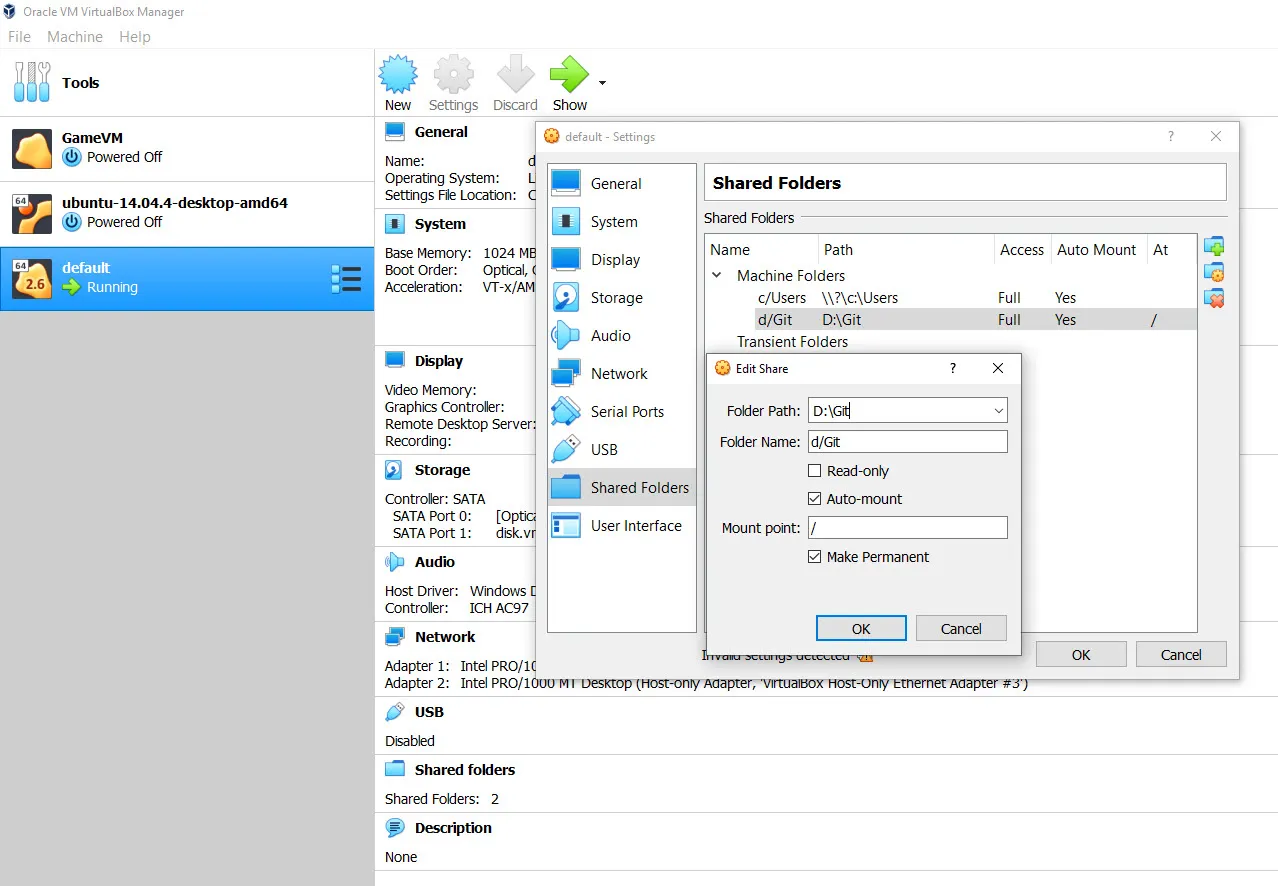Close the Edit Share dialog
1278x886 pixels.
tap(997, 368)
